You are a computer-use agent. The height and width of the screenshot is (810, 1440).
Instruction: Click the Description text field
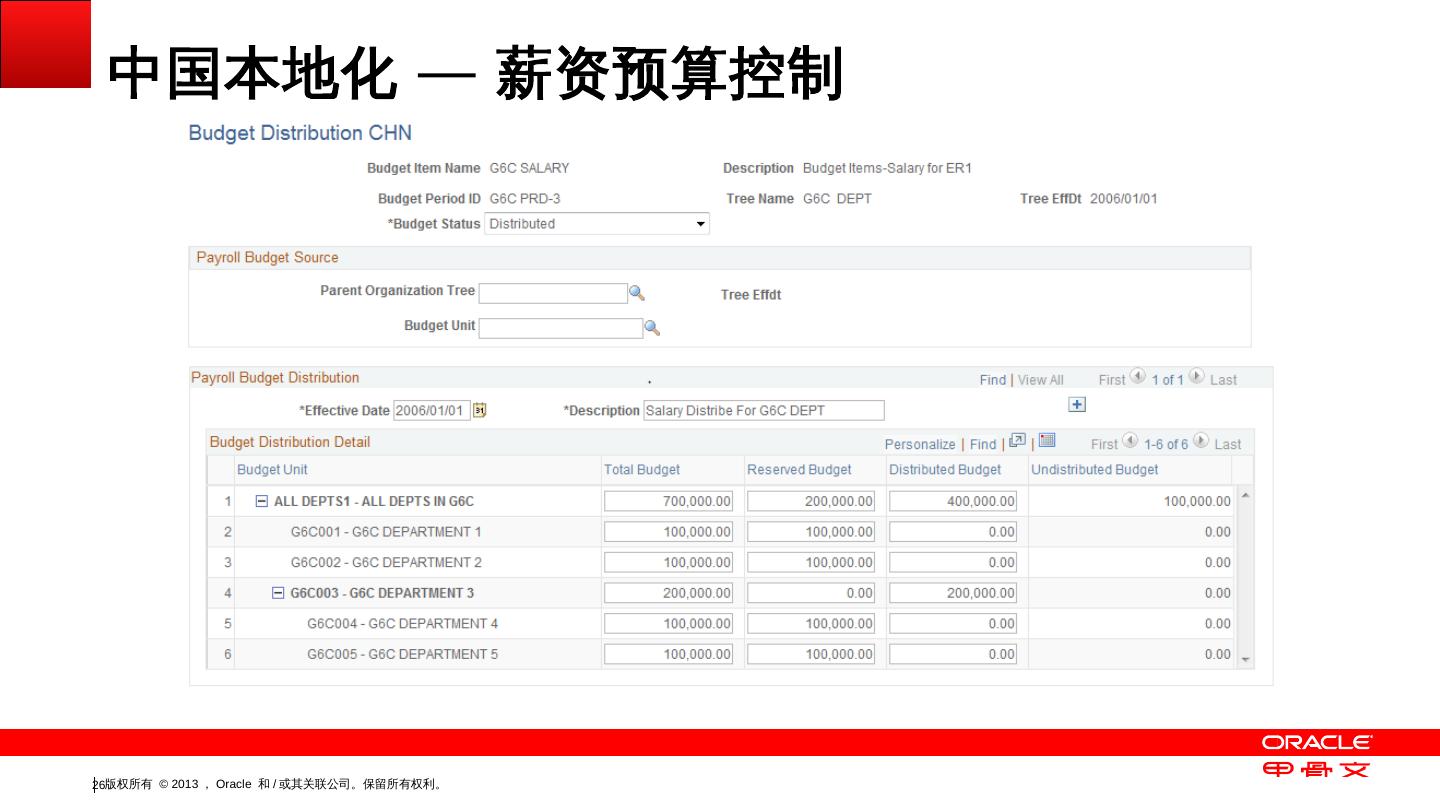click(x=764, y=410)
